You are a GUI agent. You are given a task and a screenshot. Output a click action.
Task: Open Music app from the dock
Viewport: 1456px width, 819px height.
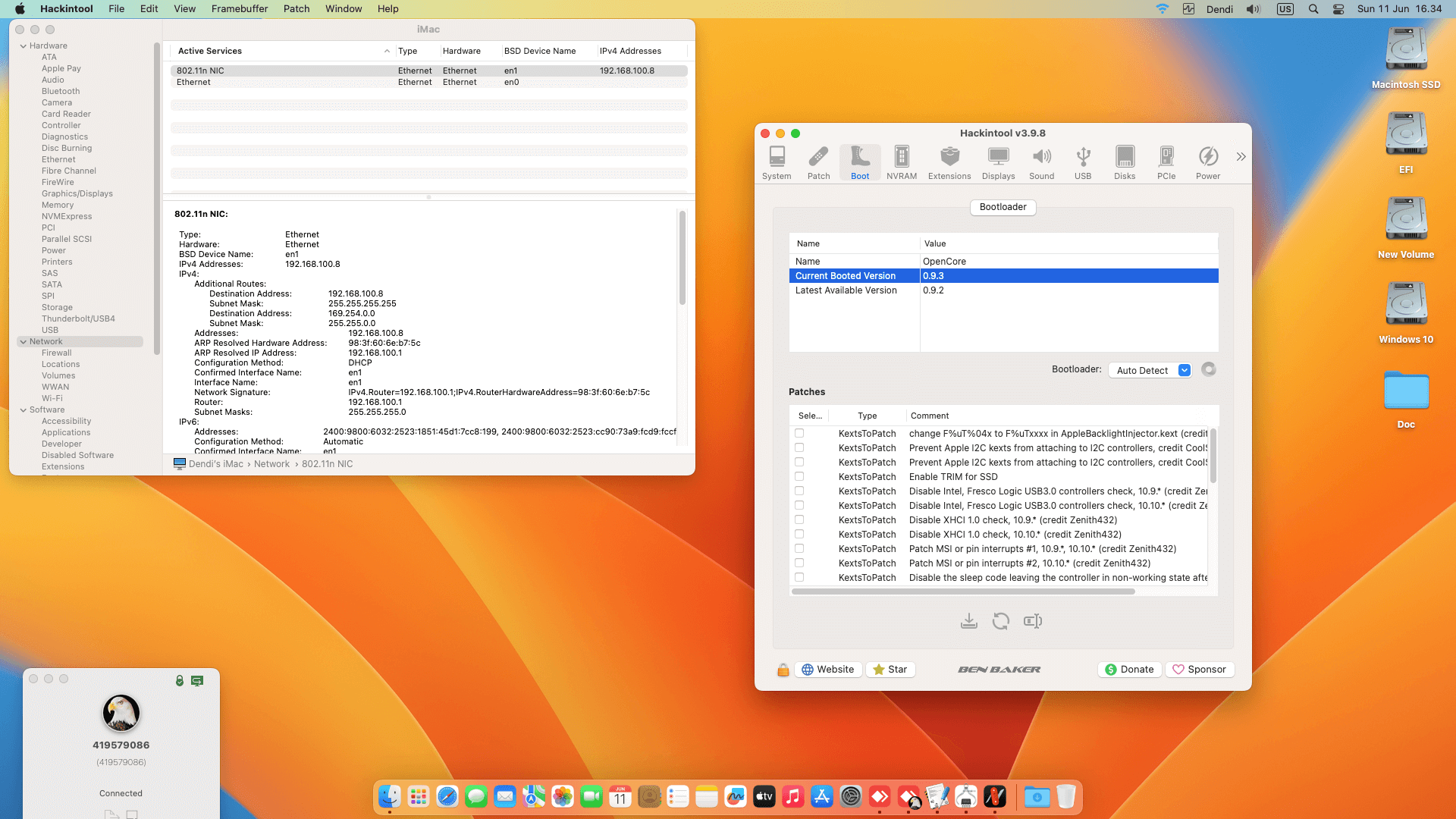click(793, 796)
